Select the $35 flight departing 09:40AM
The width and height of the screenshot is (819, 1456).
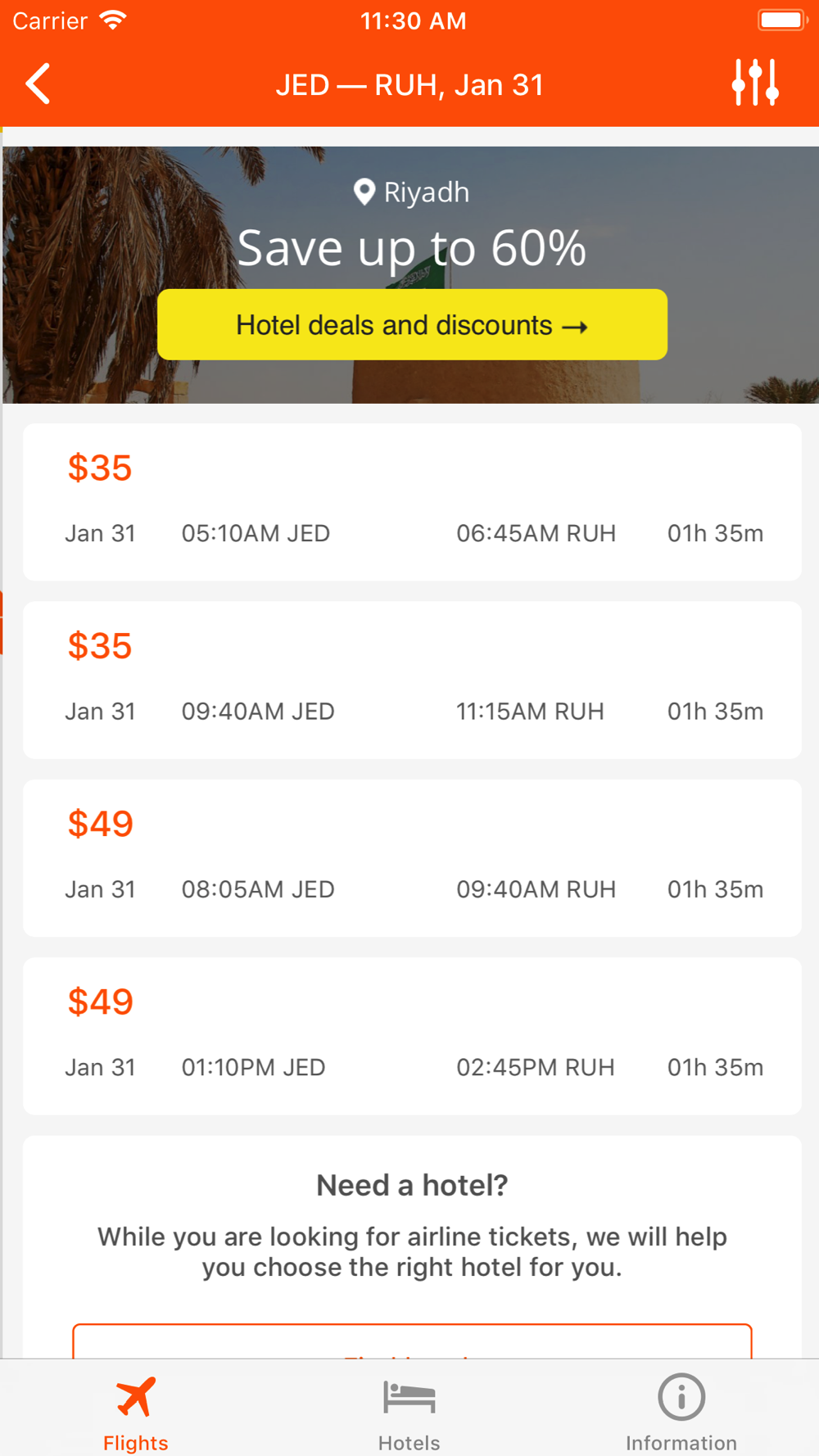(x=412, y=680)
